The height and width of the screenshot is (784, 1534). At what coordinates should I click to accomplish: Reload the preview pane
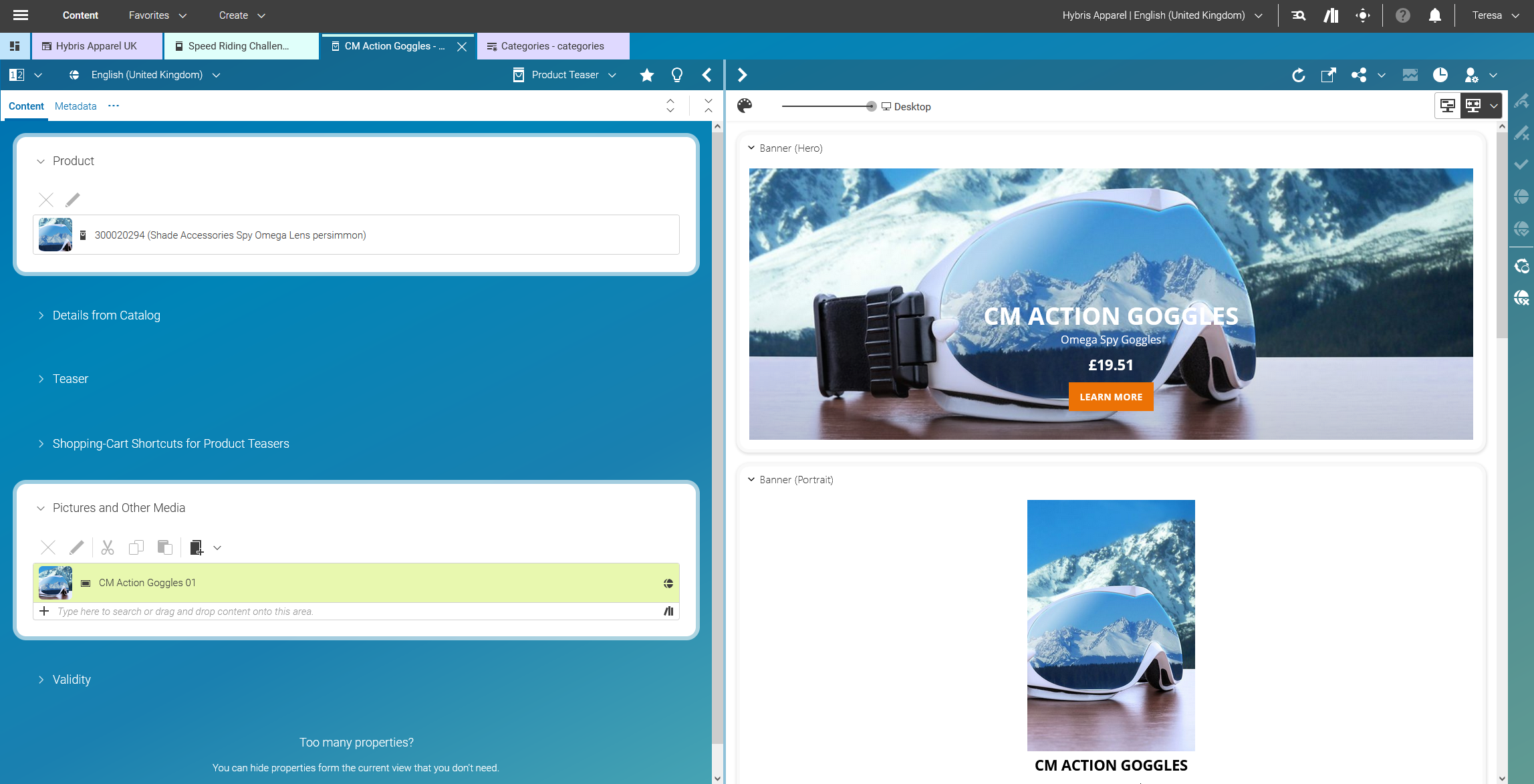pyautogui.click(x=1299, y=75)
